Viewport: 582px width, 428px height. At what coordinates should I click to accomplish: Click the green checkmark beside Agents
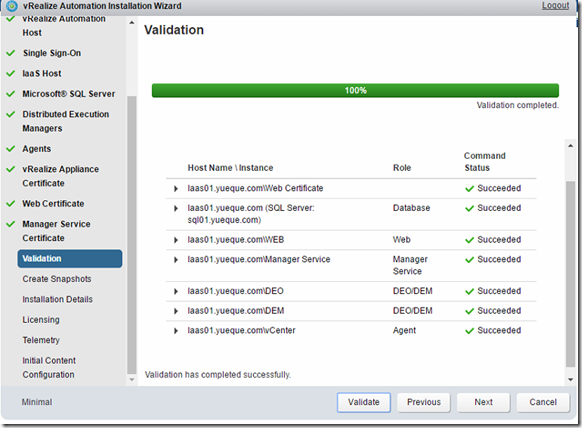pos(11,149)
